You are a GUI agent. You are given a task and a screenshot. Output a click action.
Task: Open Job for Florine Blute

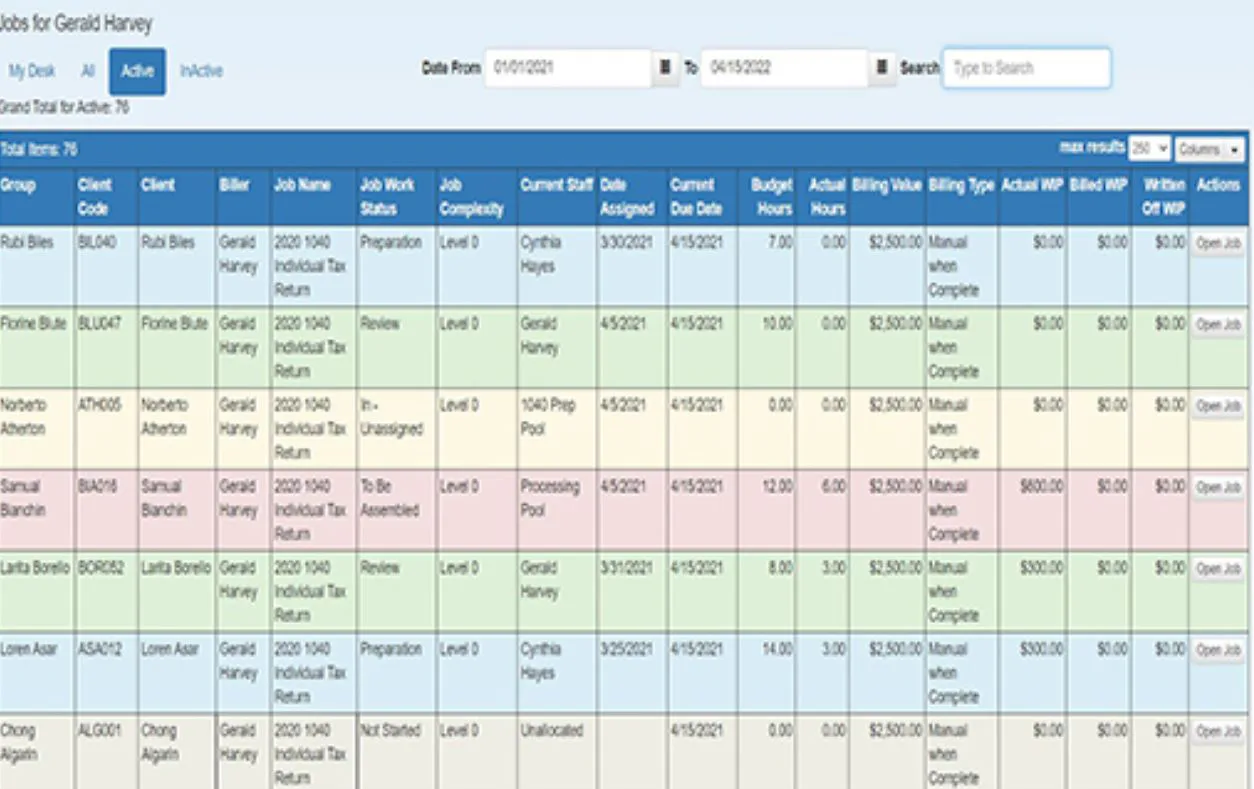coord(1218,325)
